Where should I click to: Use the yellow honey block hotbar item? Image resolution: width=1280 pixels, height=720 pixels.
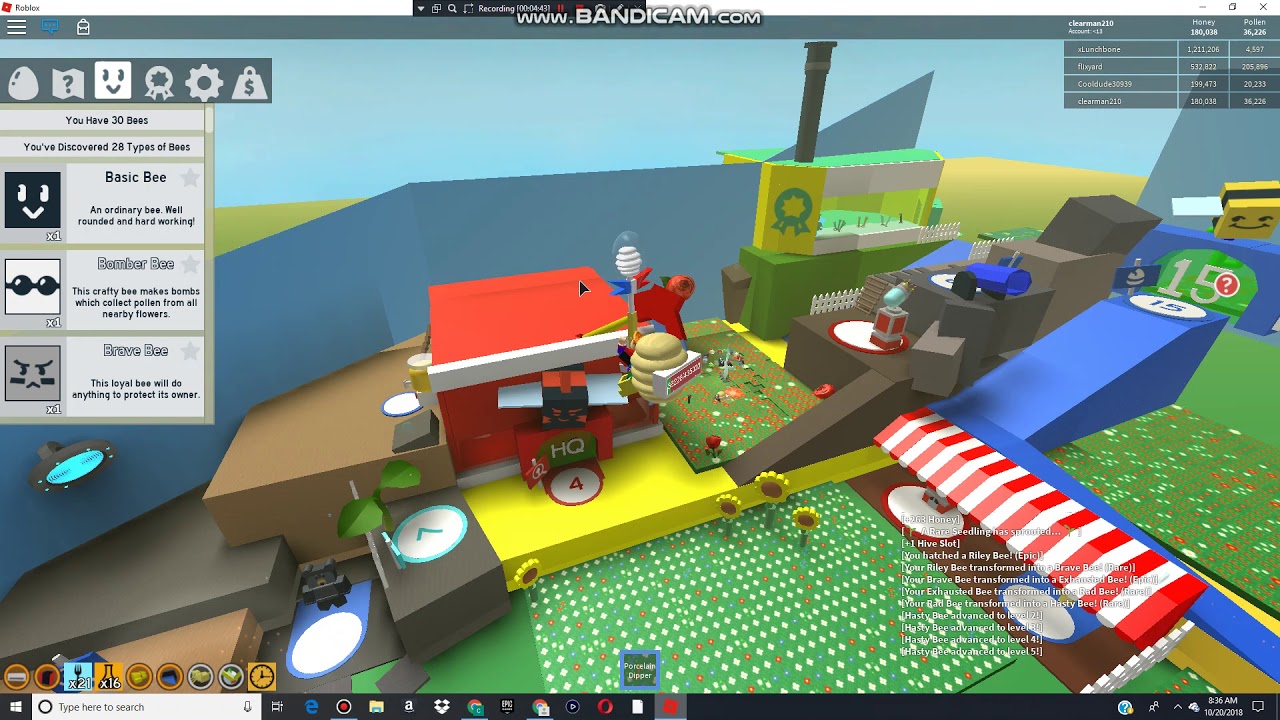pos(139,677)
